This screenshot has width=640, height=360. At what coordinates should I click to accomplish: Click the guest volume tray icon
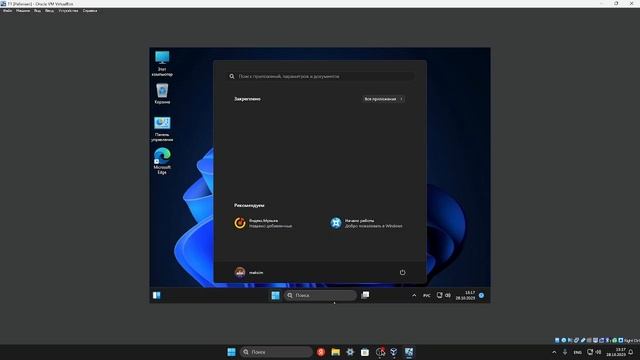coord(448,295)
